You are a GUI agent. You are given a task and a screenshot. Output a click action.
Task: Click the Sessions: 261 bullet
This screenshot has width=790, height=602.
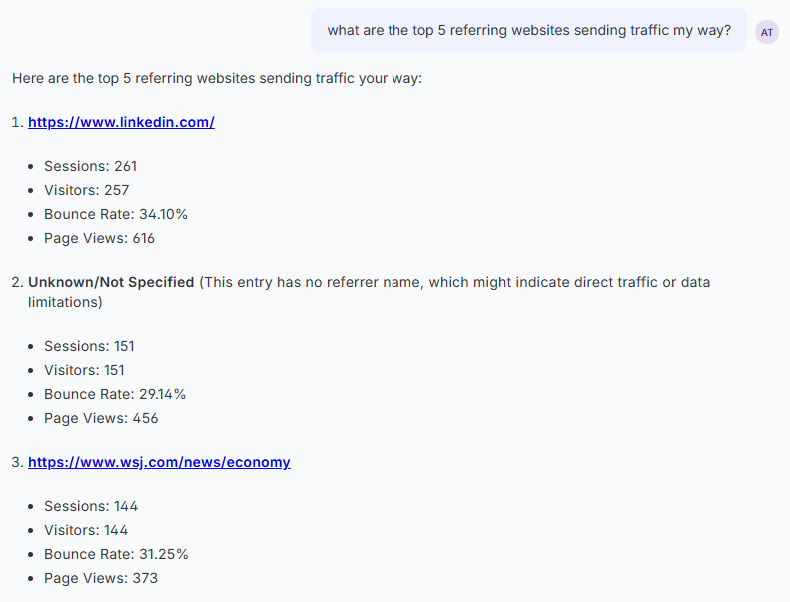coord(91,166)
